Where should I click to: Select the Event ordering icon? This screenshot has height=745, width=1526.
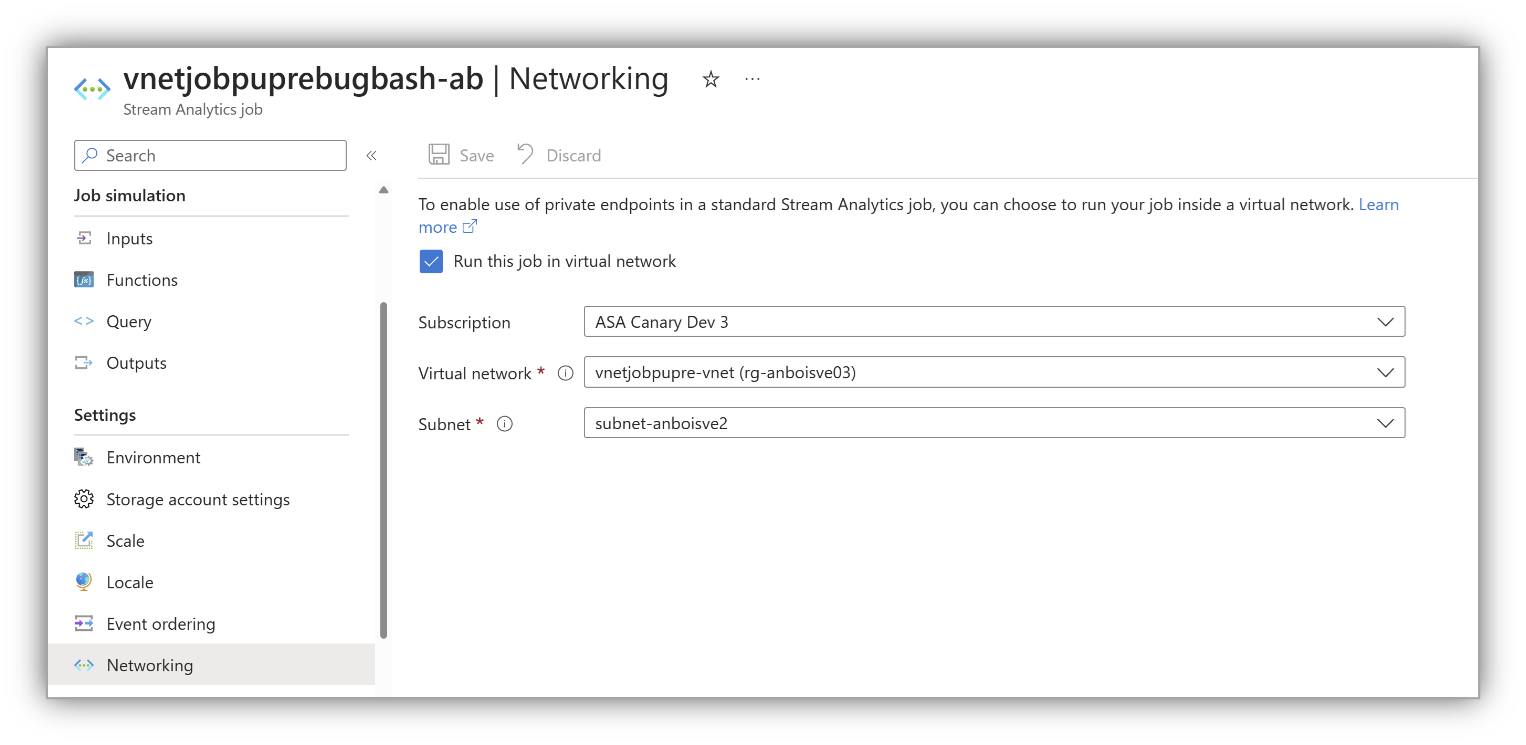(85, 623)
